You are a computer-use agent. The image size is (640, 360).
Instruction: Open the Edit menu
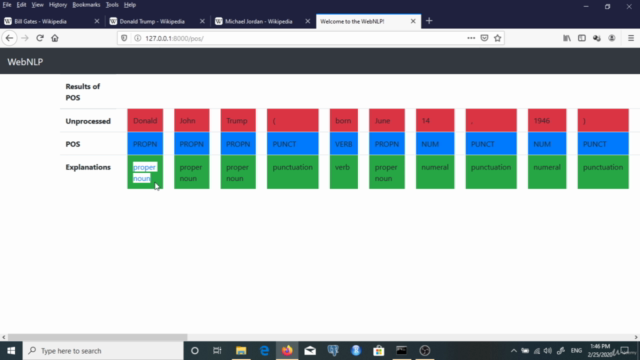coord(21,5)
